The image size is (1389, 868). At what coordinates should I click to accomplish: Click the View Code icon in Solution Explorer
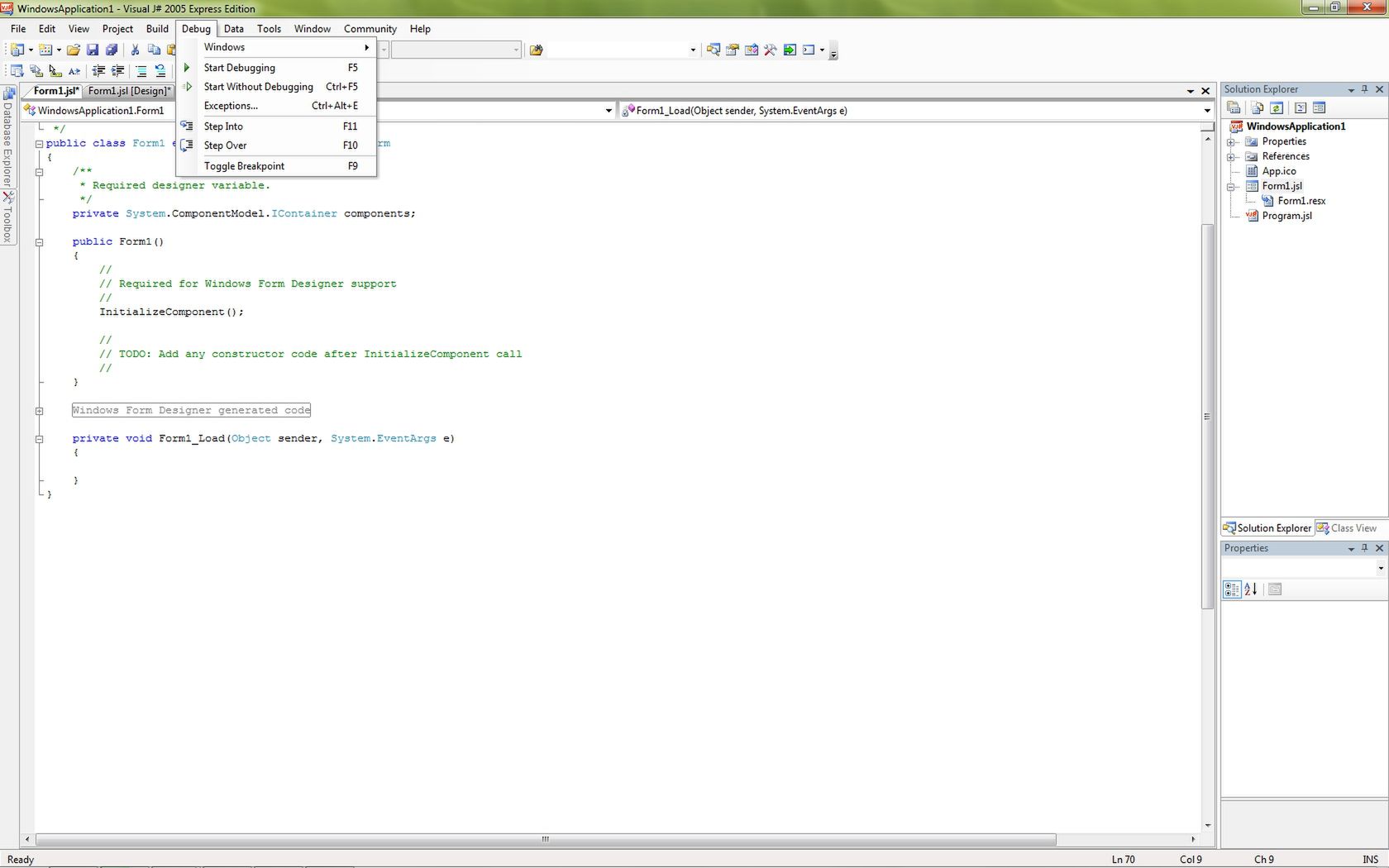(1300, 107)
